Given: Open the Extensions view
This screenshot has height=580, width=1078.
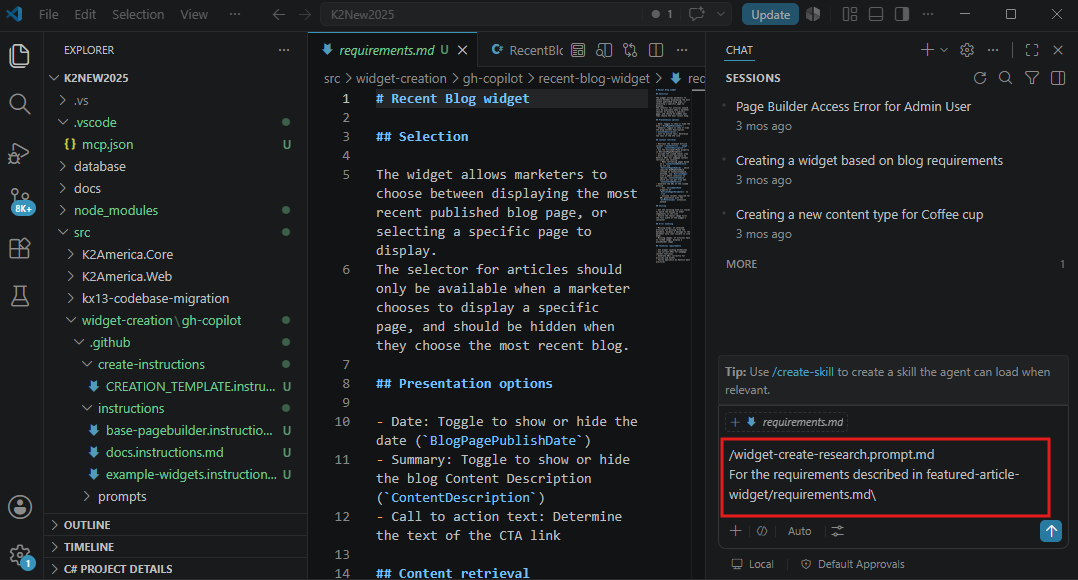Looking at the screenshot, I should click(x=19, y=248).
